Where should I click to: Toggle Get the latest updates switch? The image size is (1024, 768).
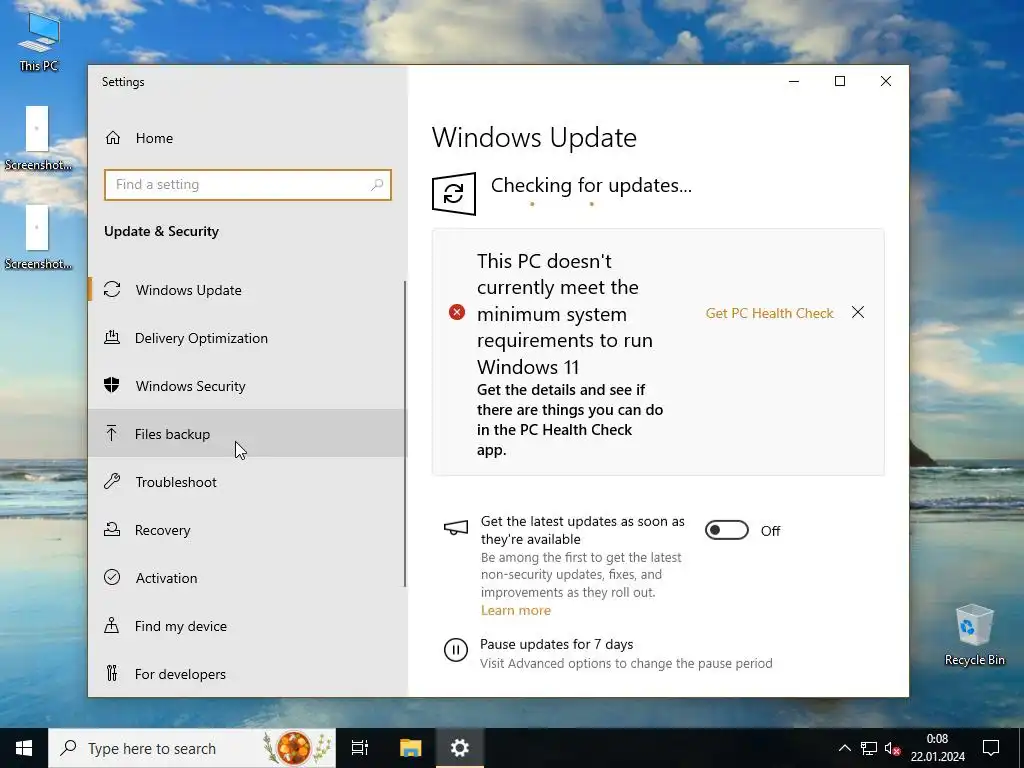click(727, 530)
